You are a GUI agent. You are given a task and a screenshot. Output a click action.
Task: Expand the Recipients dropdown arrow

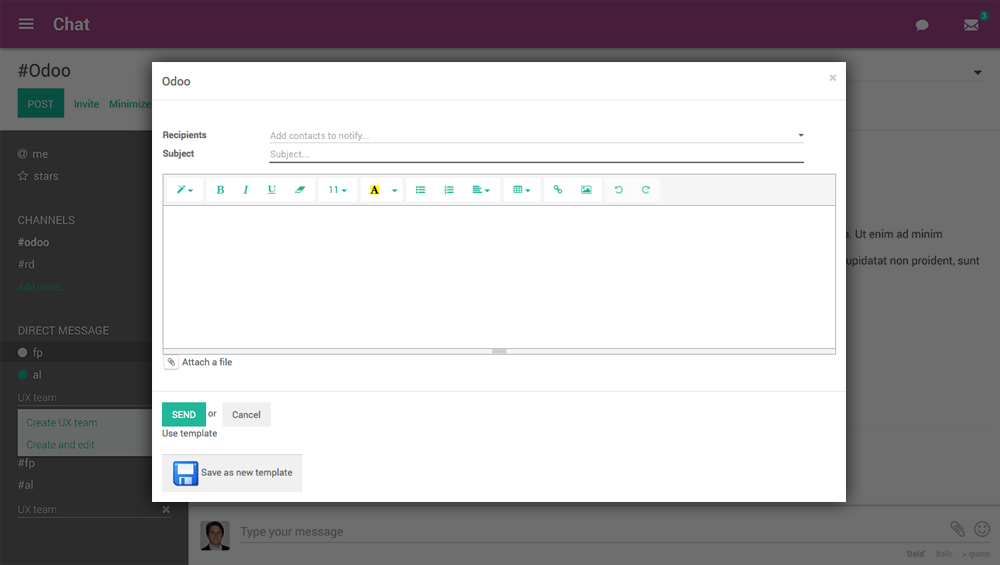click(x=801, y=135)
